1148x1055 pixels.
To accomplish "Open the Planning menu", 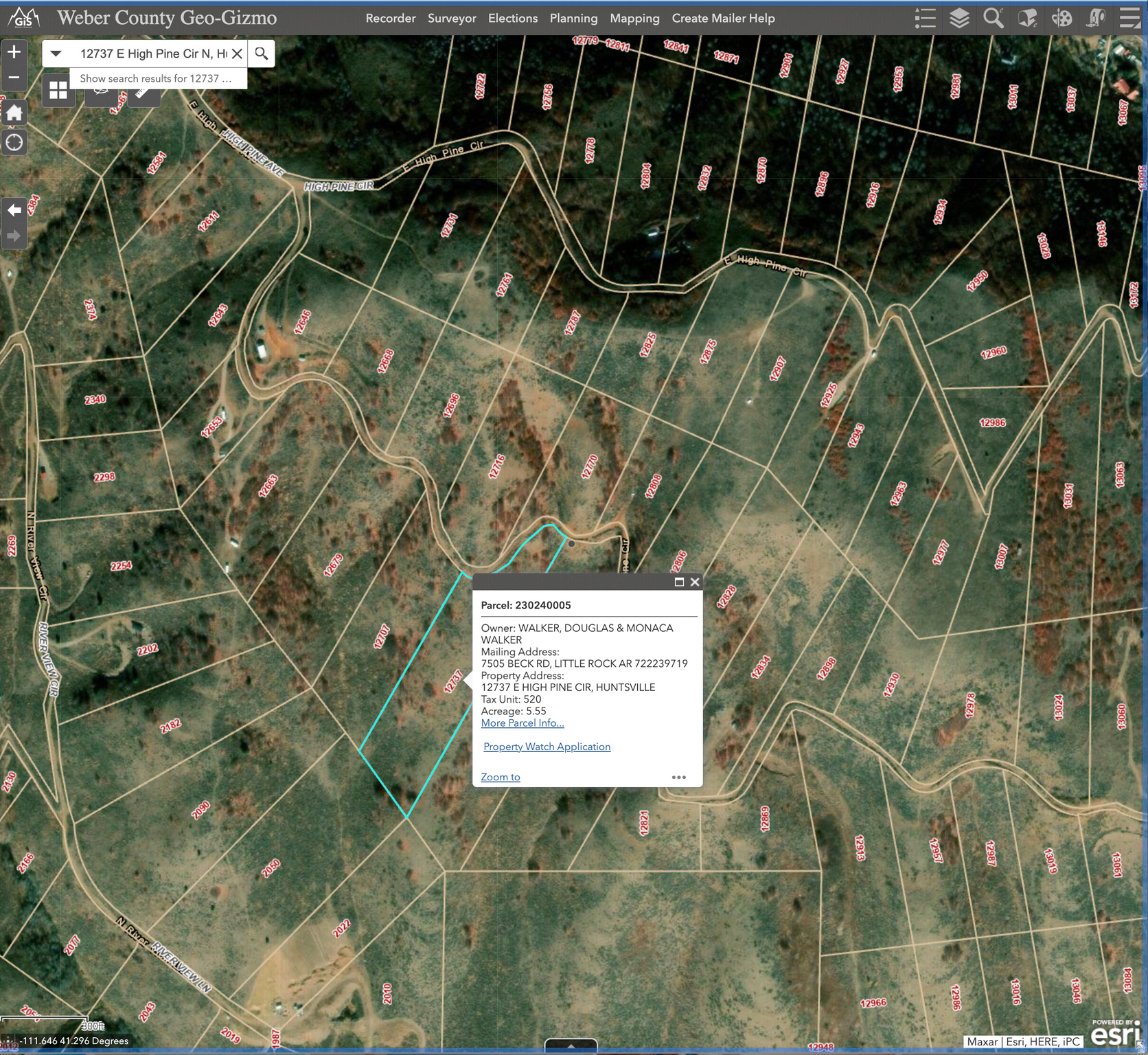I will click(x=574, y=19).
